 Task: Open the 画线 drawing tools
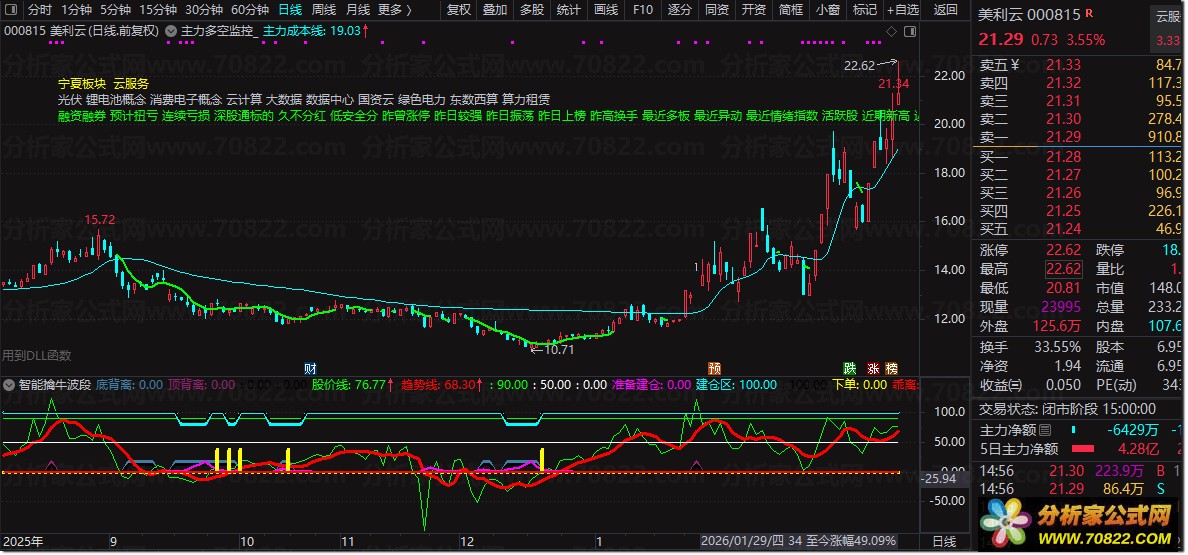(605, 10)
